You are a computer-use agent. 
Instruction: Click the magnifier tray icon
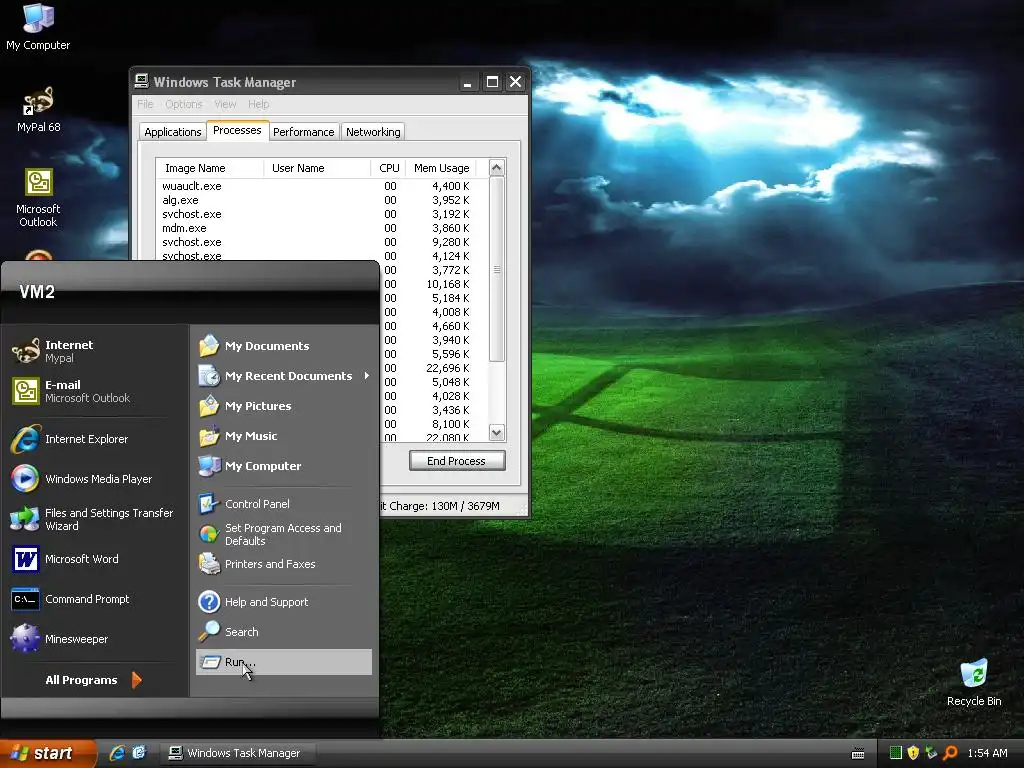coord(950,753)
